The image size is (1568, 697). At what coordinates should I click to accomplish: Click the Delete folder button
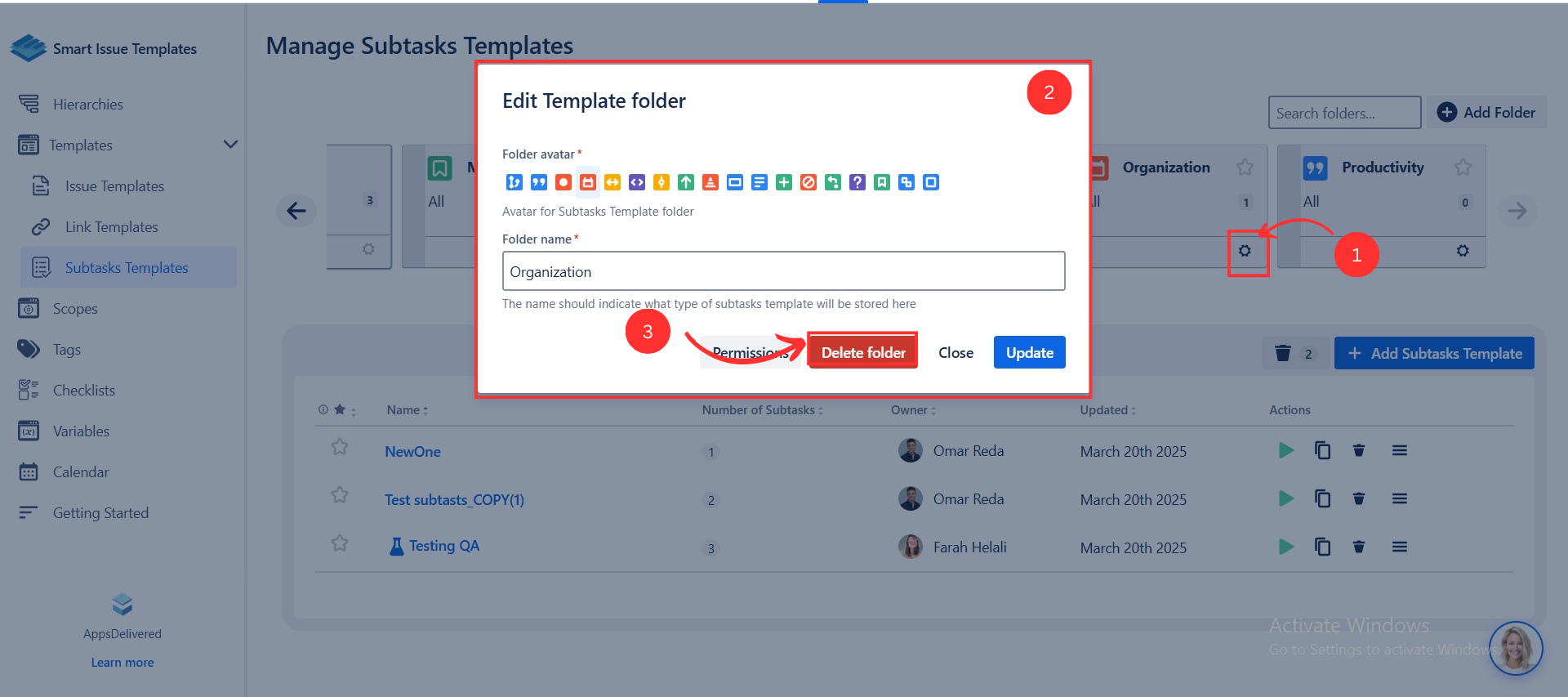862,352
